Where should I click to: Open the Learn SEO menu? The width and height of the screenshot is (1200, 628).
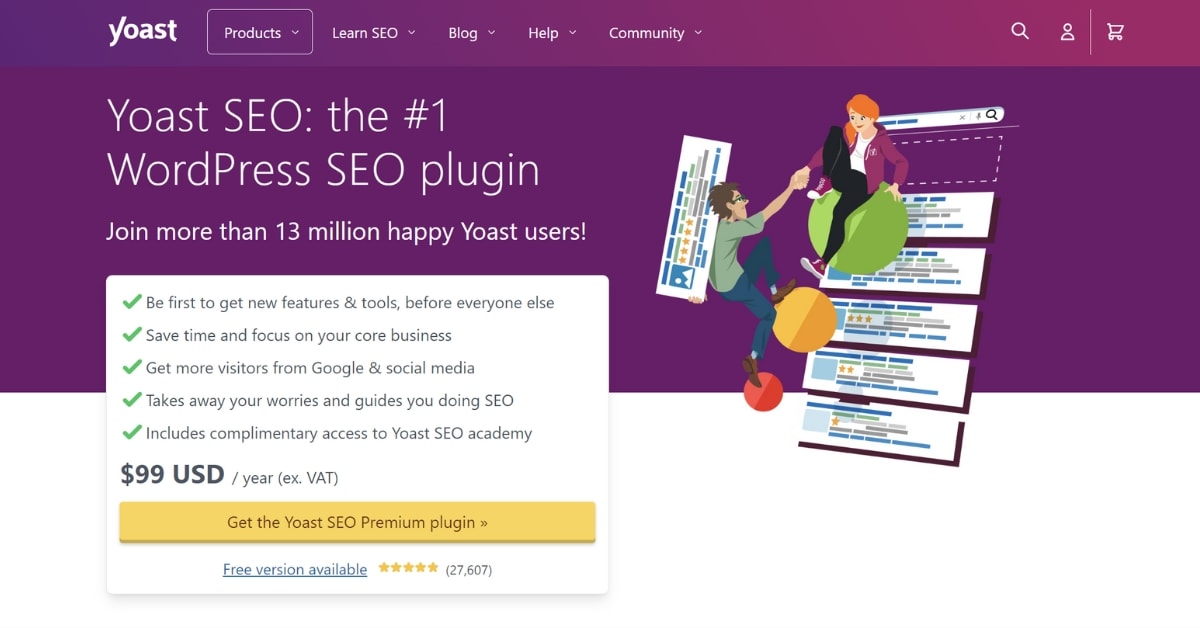(374, 32)
